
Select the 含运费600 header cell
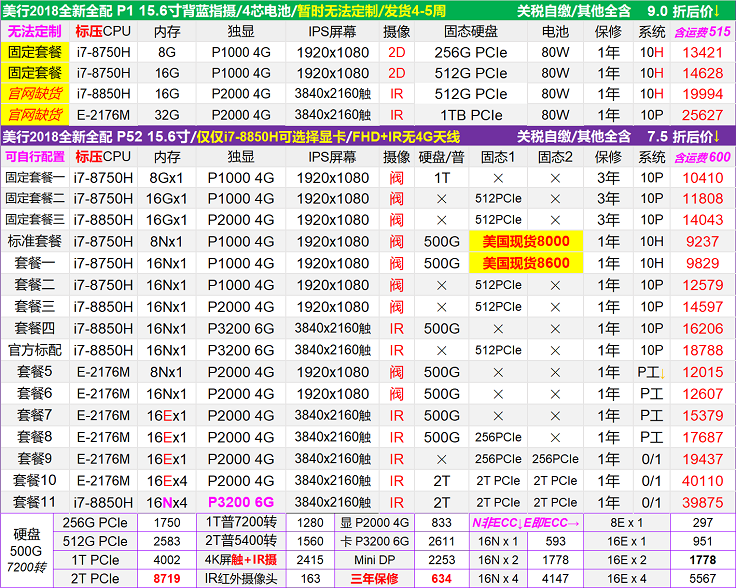(702, 157)
